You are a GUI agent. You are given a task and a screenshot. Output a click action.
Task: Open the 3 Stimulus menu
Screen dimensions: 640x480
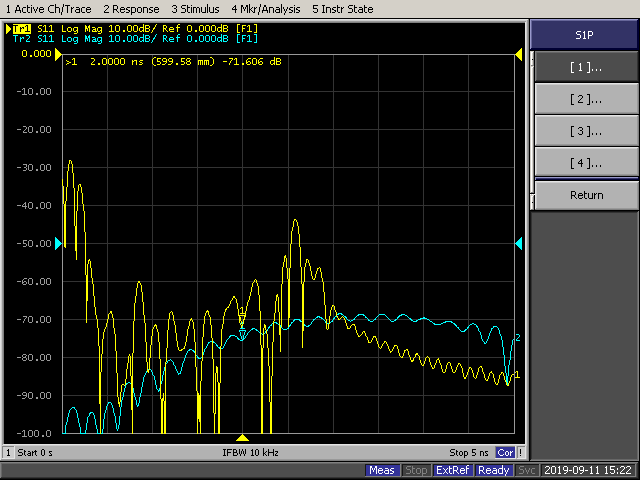click(x=194, y=9)
